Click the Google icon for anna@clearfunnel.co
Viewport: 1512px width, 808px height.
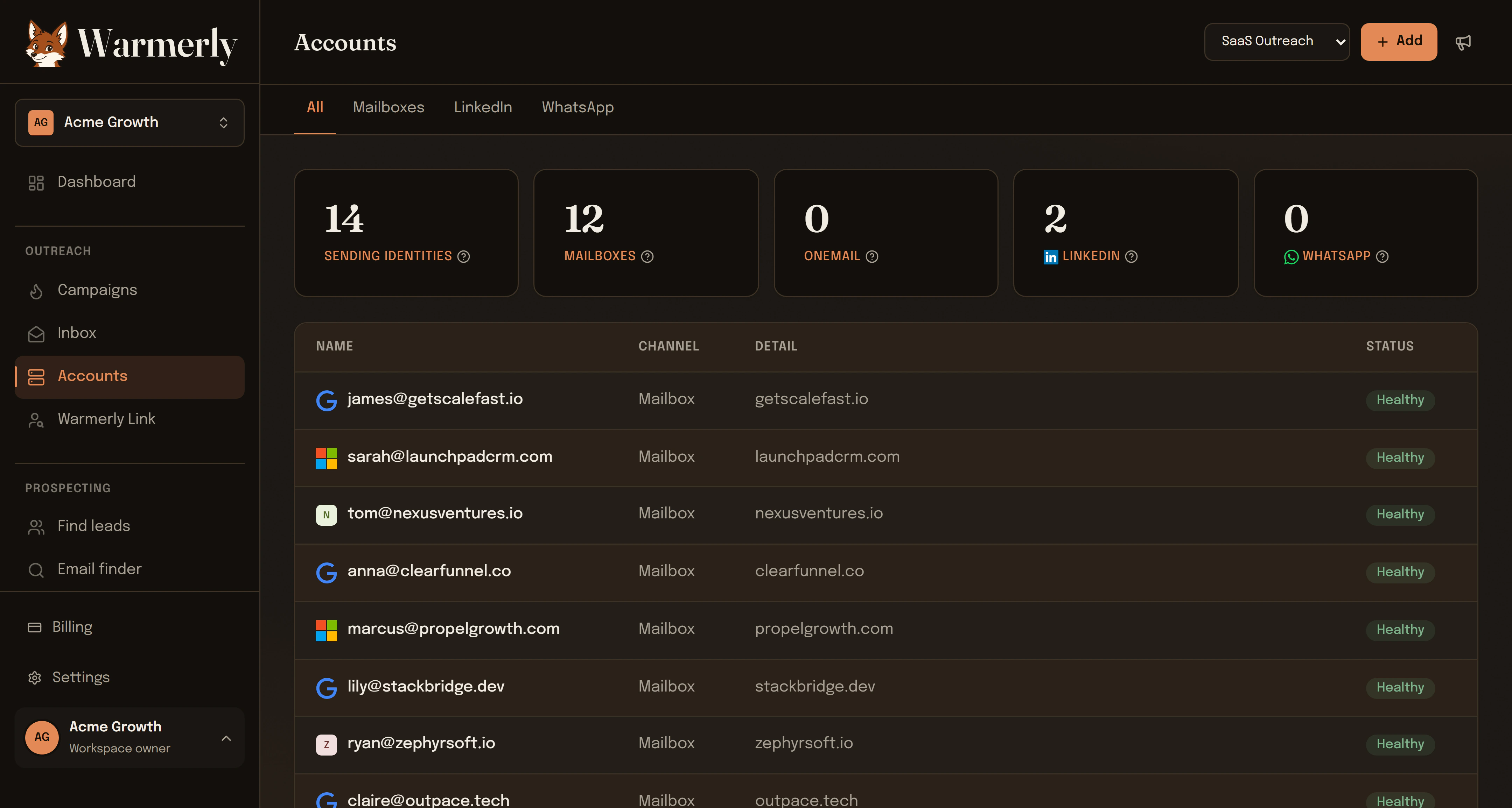(326, 573)
